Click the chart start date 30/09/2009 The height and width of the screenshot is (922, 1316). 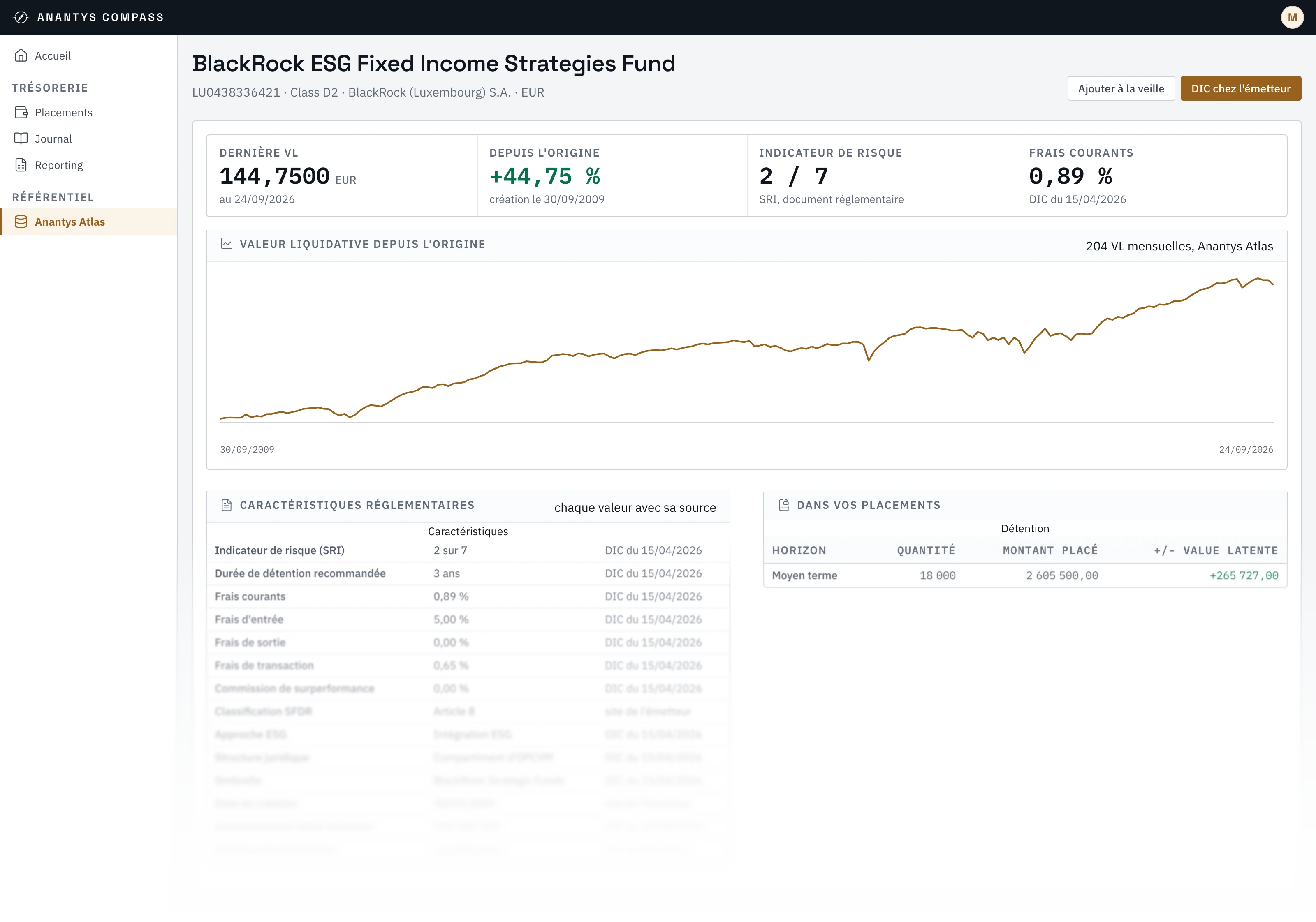coord(247,450)
